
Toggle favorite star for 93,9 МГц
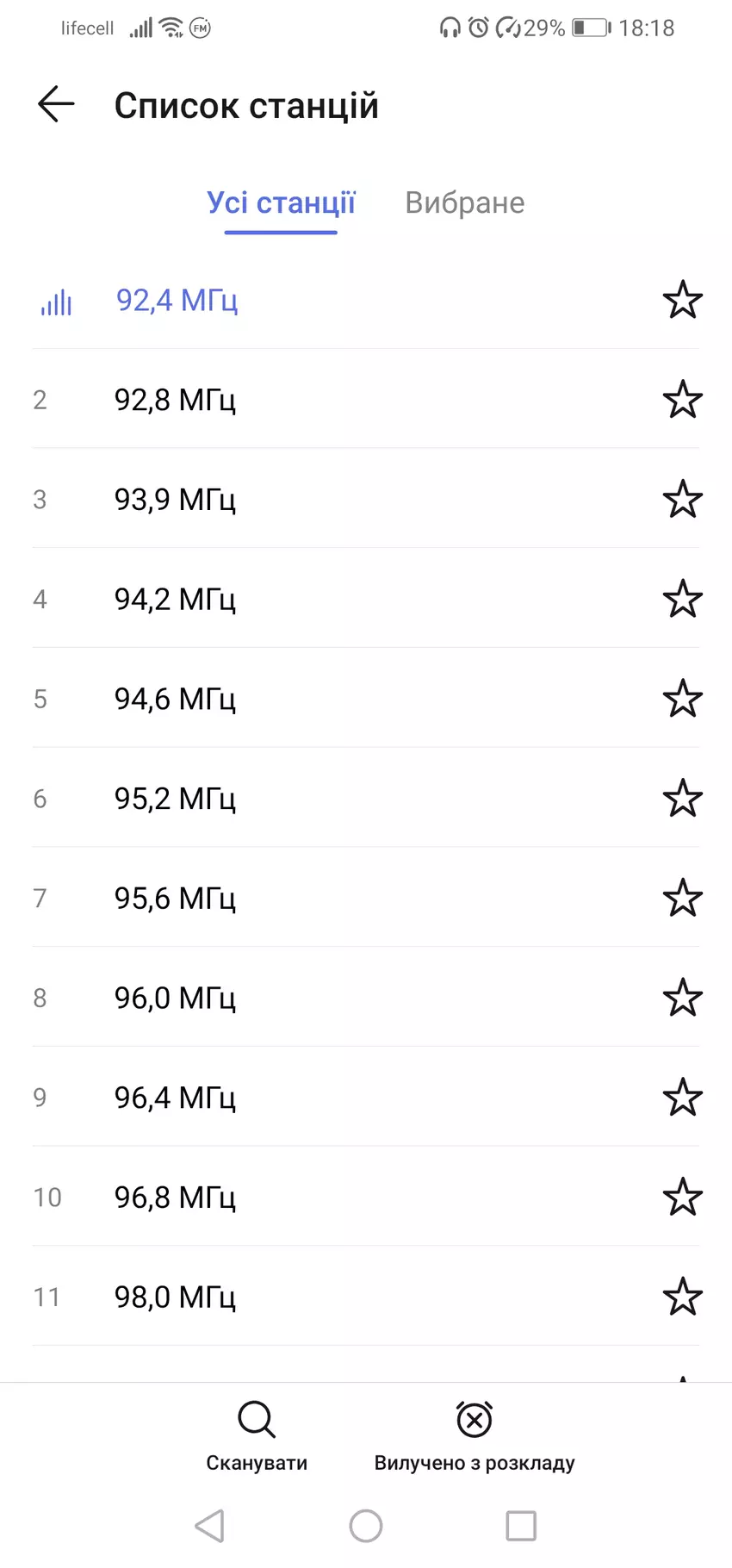pyautogui.click(x=682, y=500)
